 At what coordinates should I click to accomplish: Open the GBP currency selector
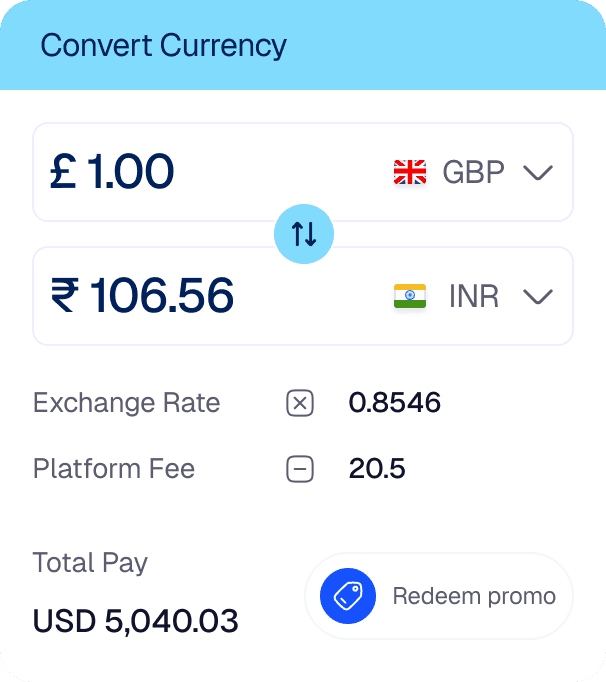point(473,172)
